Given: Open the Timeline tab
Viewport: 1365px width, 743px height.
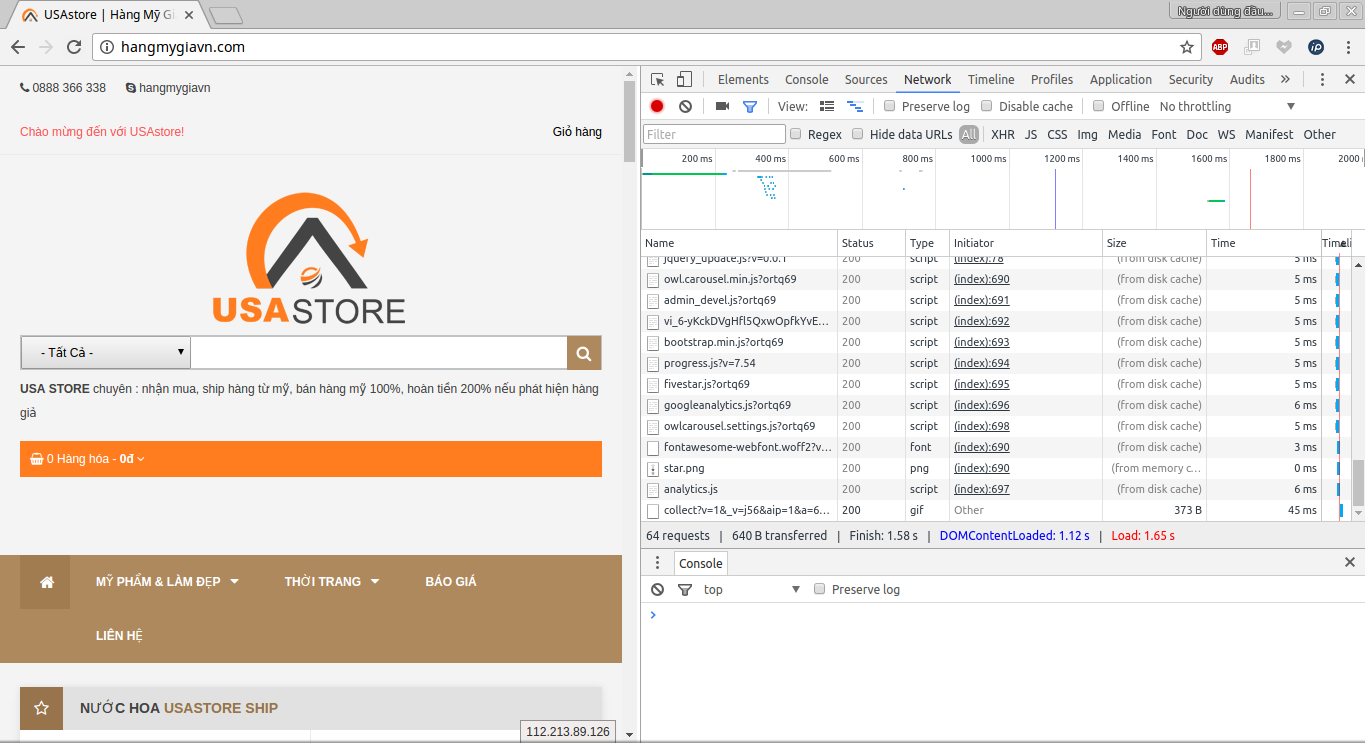Looking at the screenshot, I should point(991,80).
